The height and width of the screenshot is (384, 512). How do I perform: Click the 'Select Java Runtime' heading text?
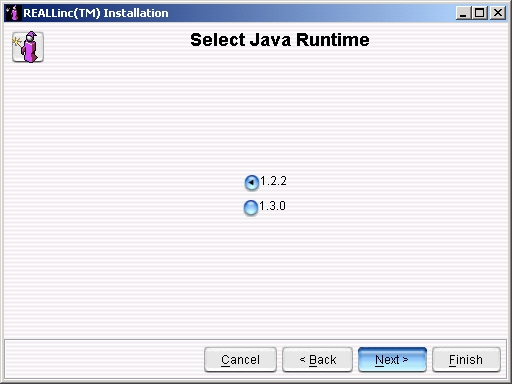[280, 40]
